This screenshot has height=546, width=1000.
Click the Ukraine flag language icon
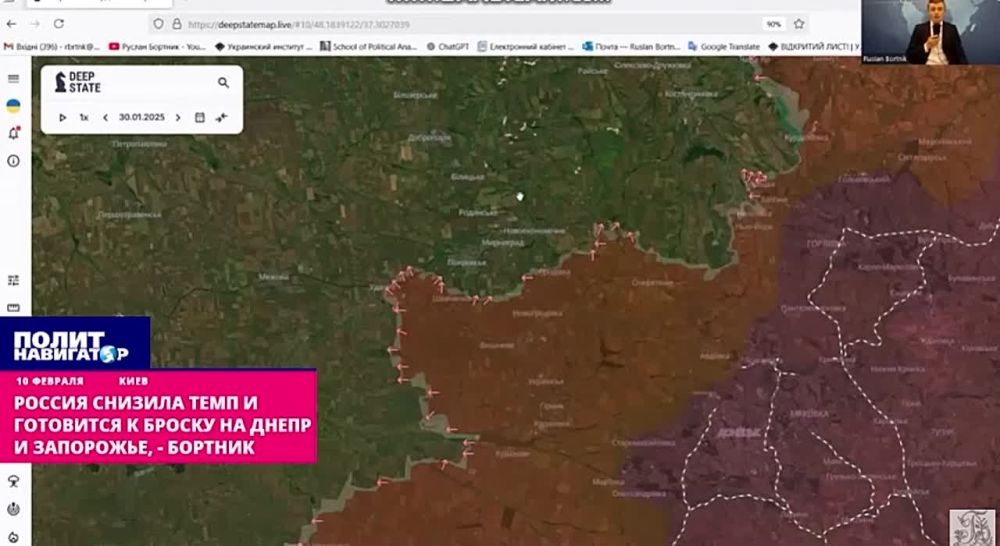[13, 106]
